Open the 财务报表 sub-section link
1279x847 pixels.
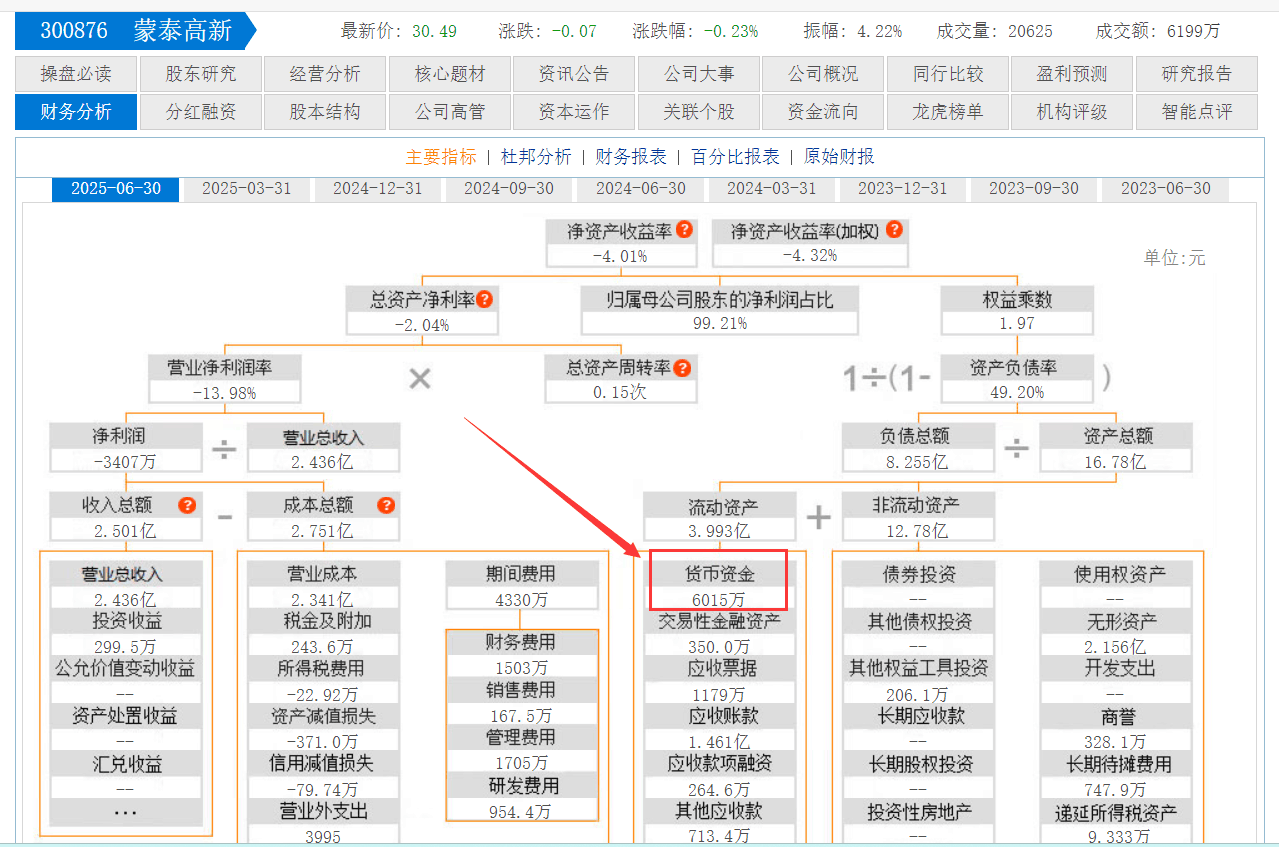tap(630, 157)
